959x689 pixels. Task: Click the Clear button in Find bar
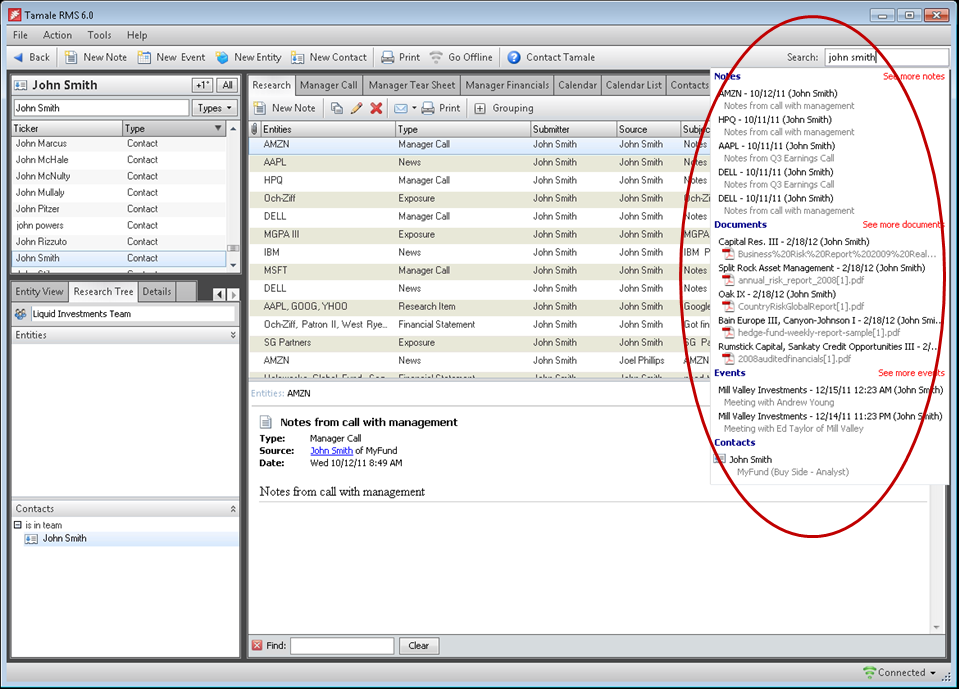coord(419,646)
